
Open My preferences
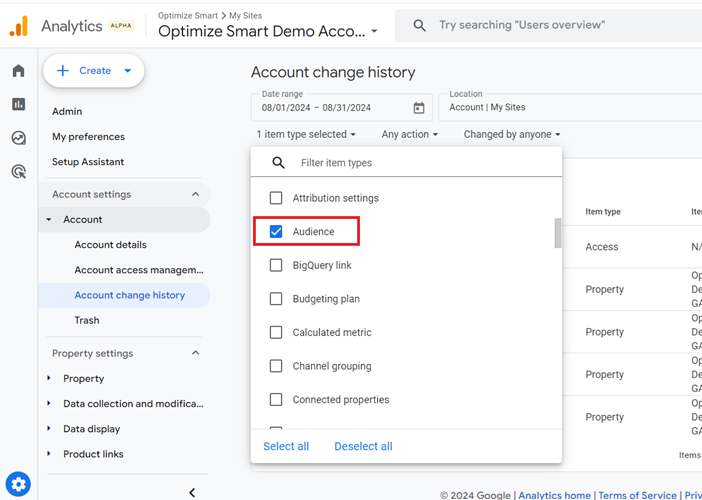point(88,137)
